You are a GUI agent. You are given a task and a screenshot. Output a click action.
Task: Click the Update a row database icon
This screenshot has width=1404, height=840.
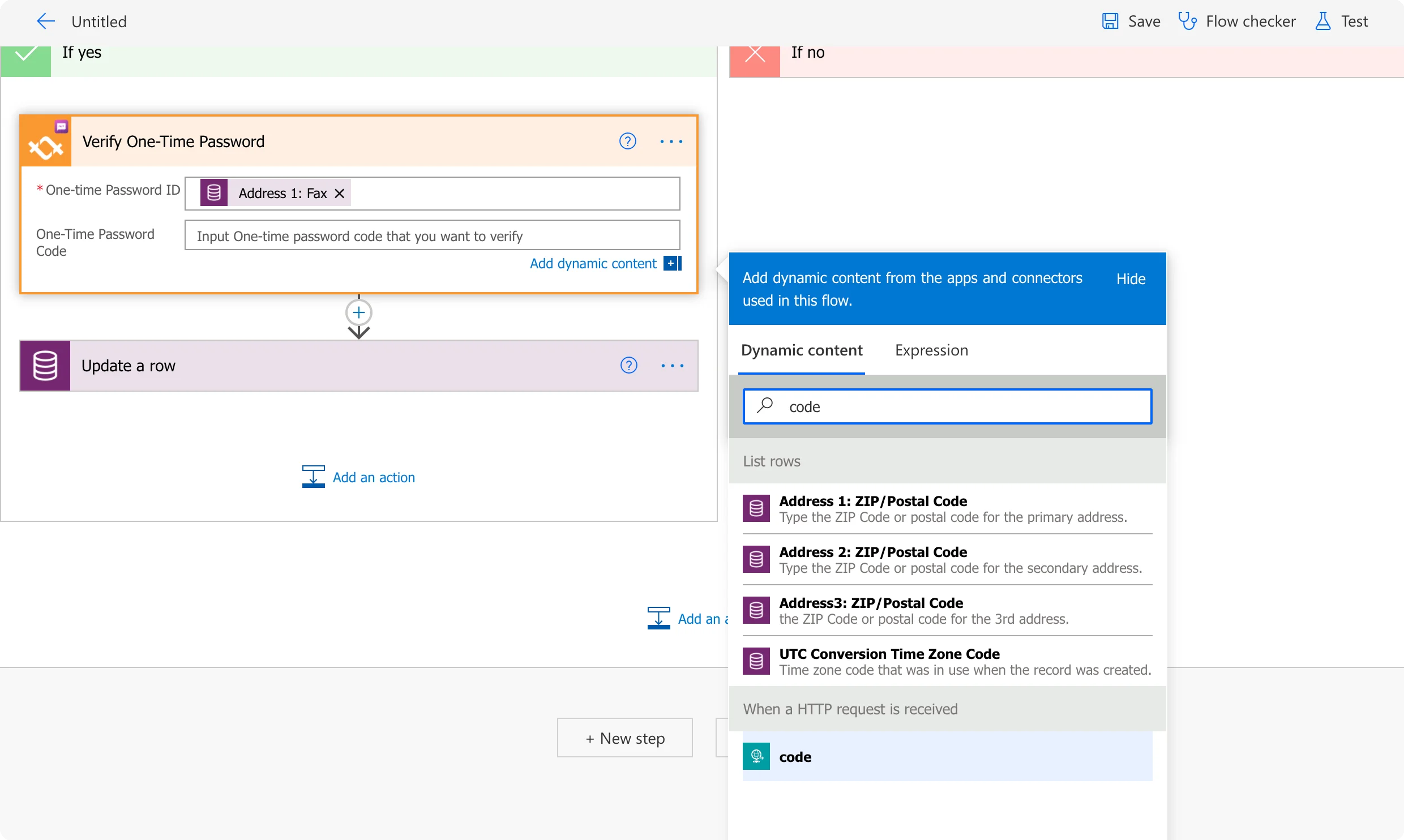tap(47, 365)
